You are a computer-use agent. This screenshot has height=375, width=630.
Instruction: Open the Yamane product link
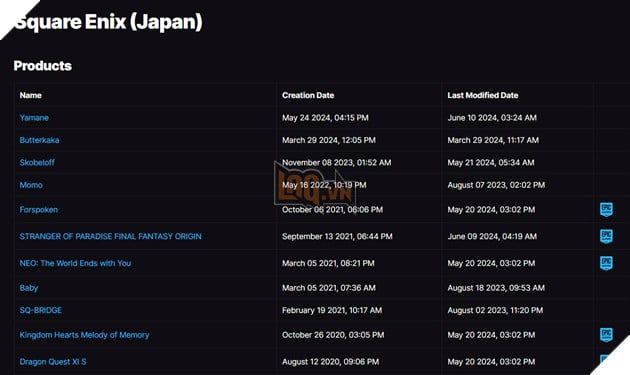(x=34, y=118)
